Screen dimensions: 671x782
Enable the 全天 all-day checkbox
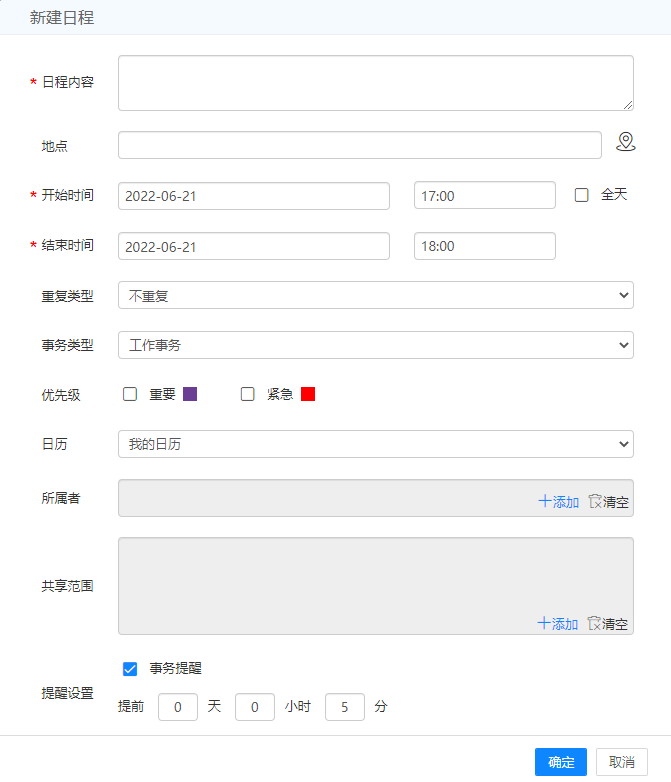point(581,195)
